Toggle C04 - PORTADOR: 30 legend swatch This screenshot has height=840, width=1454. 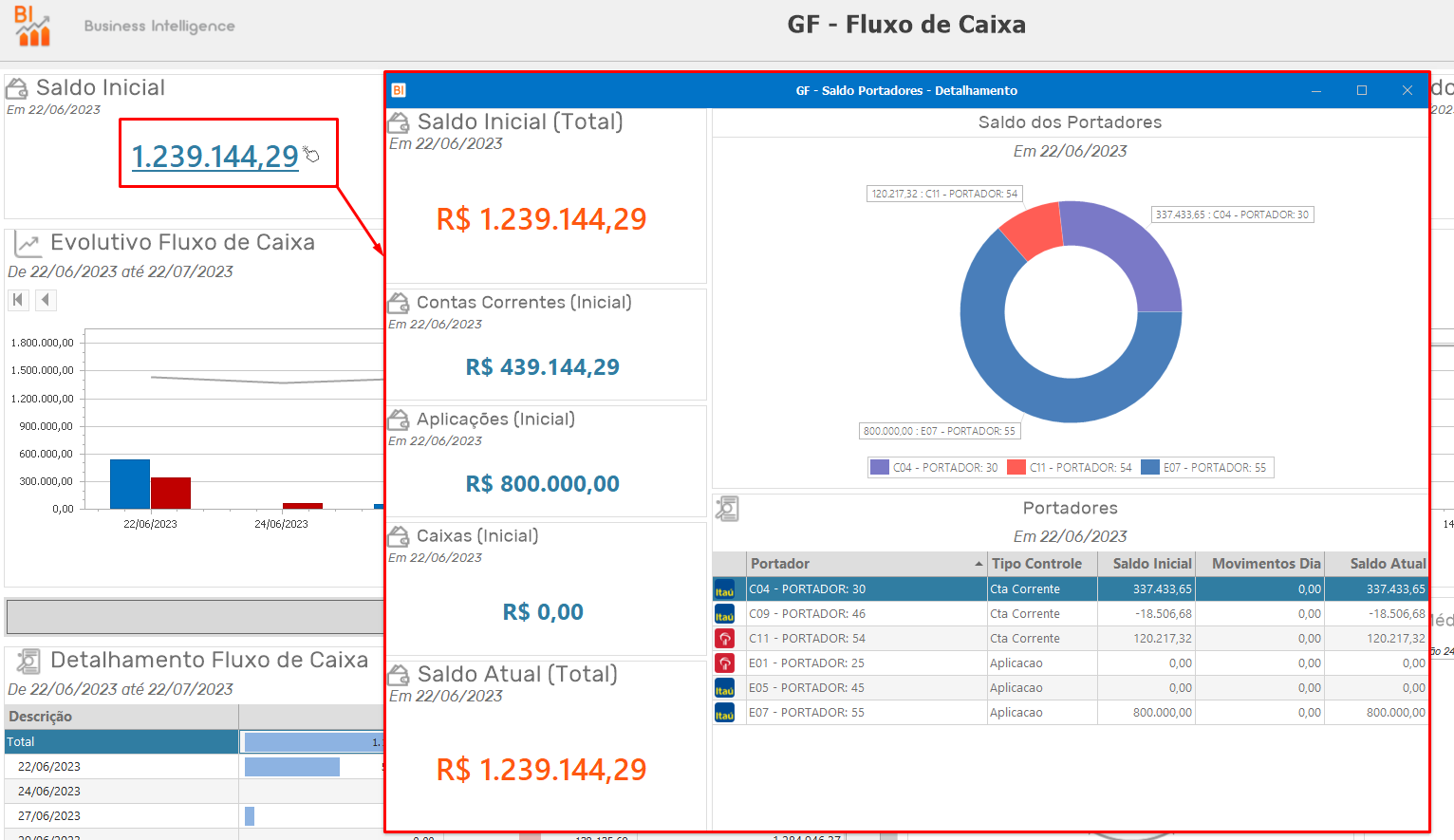coord(880,467)
